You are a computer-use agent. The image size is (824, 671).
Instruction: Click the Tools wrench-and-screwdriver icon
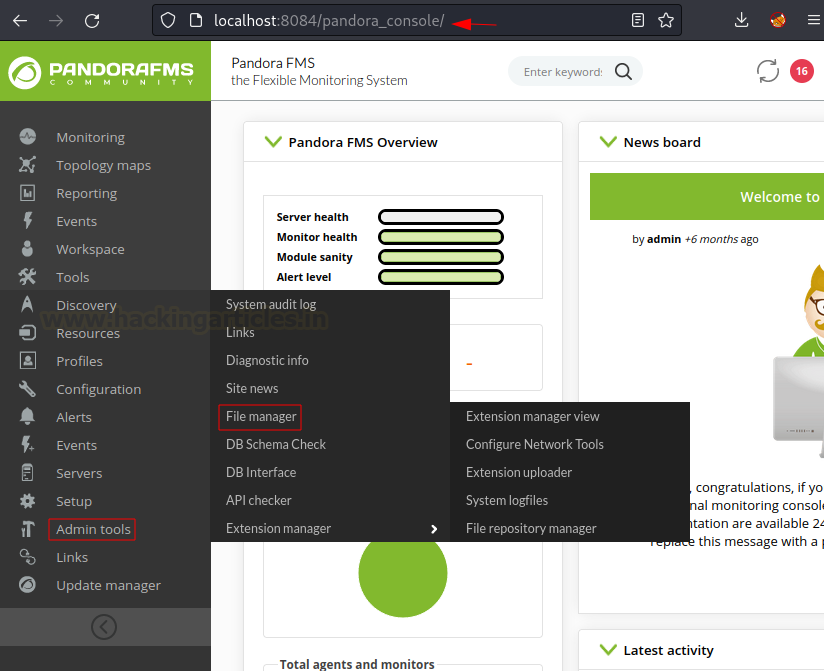[27, 276]
